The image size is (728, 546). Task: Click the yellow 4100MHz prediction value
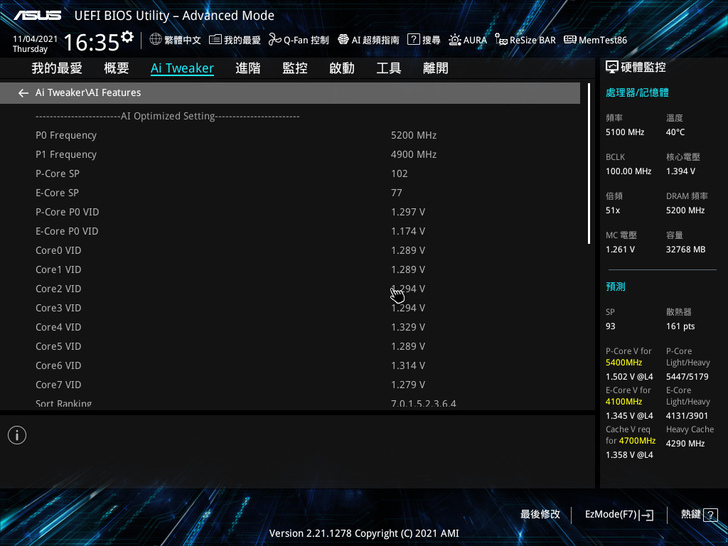(x=624, y=402)
